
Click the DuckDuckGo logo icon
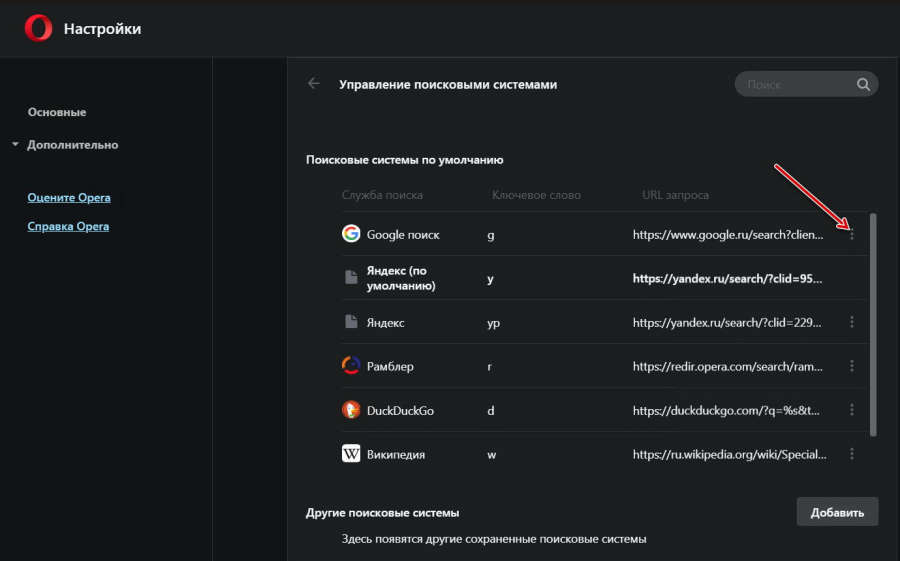click(351, 409)
